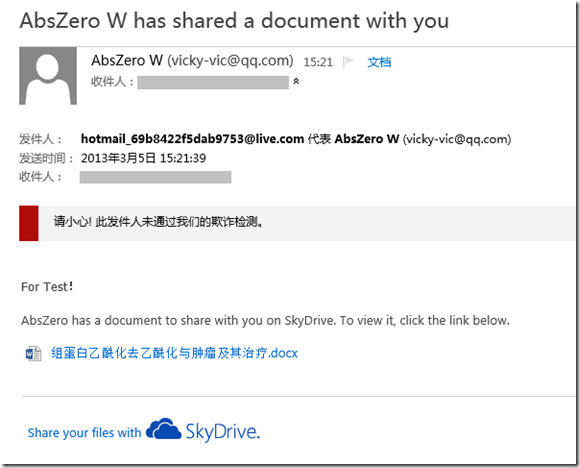The width and height of the screenshot is (580, 468).
Task: Click the Share your files with link
Action: 84,432
